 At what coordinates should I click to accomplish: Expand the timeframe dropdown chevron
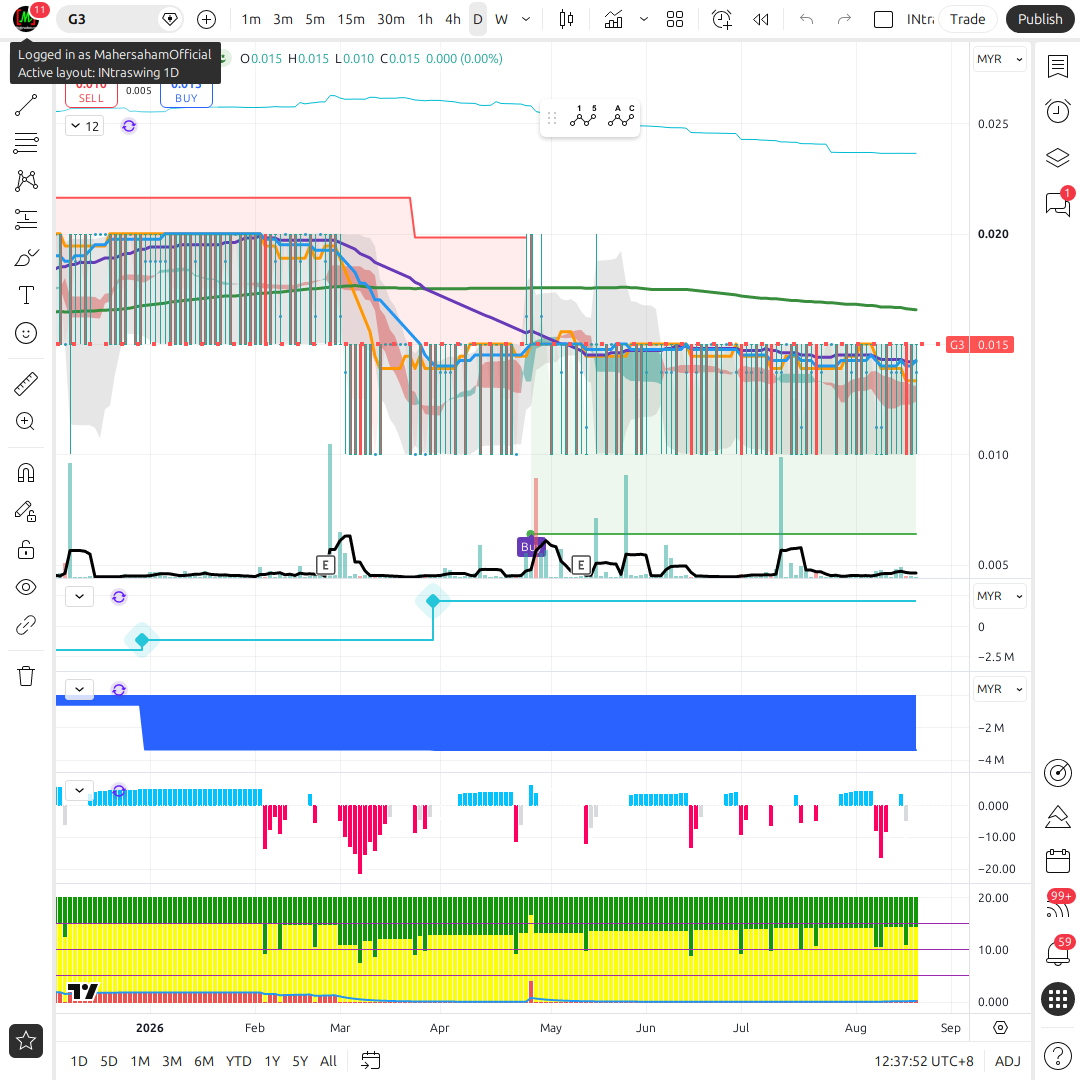coord(526,19)
